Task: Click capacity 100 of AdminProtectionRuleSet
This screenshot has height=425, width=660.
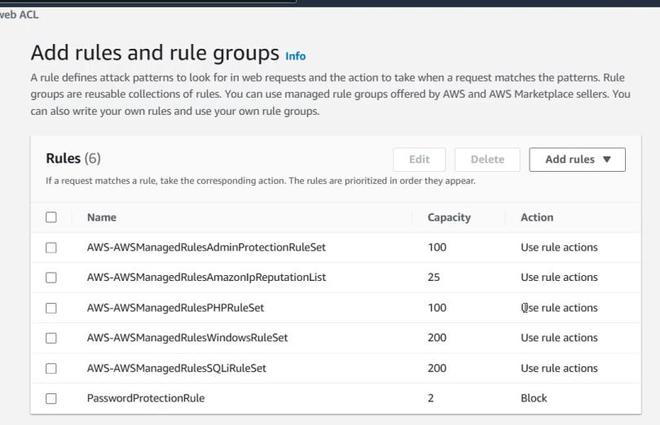Action: coord(437,247)
